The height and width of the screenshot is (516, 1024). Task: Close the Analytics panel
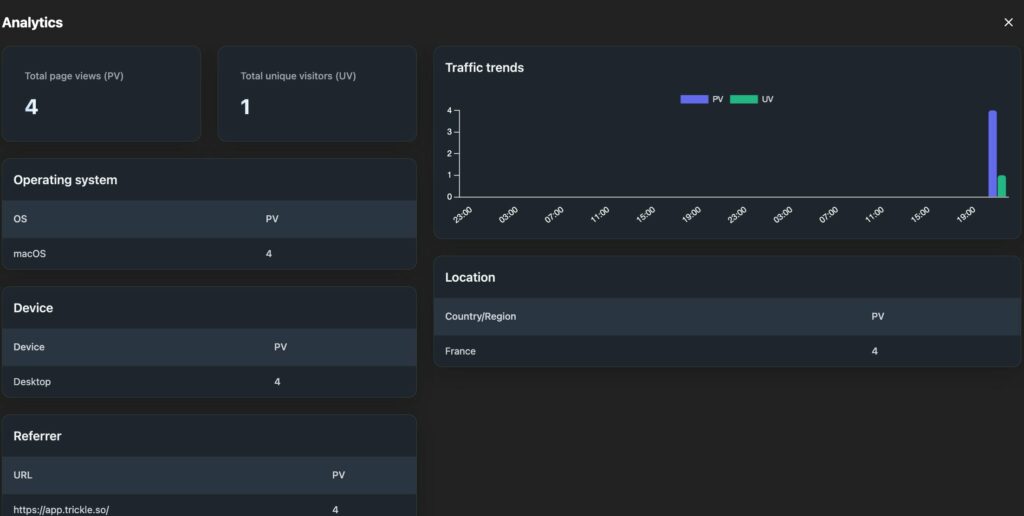pyautogui.click(x=1008, y=22)
